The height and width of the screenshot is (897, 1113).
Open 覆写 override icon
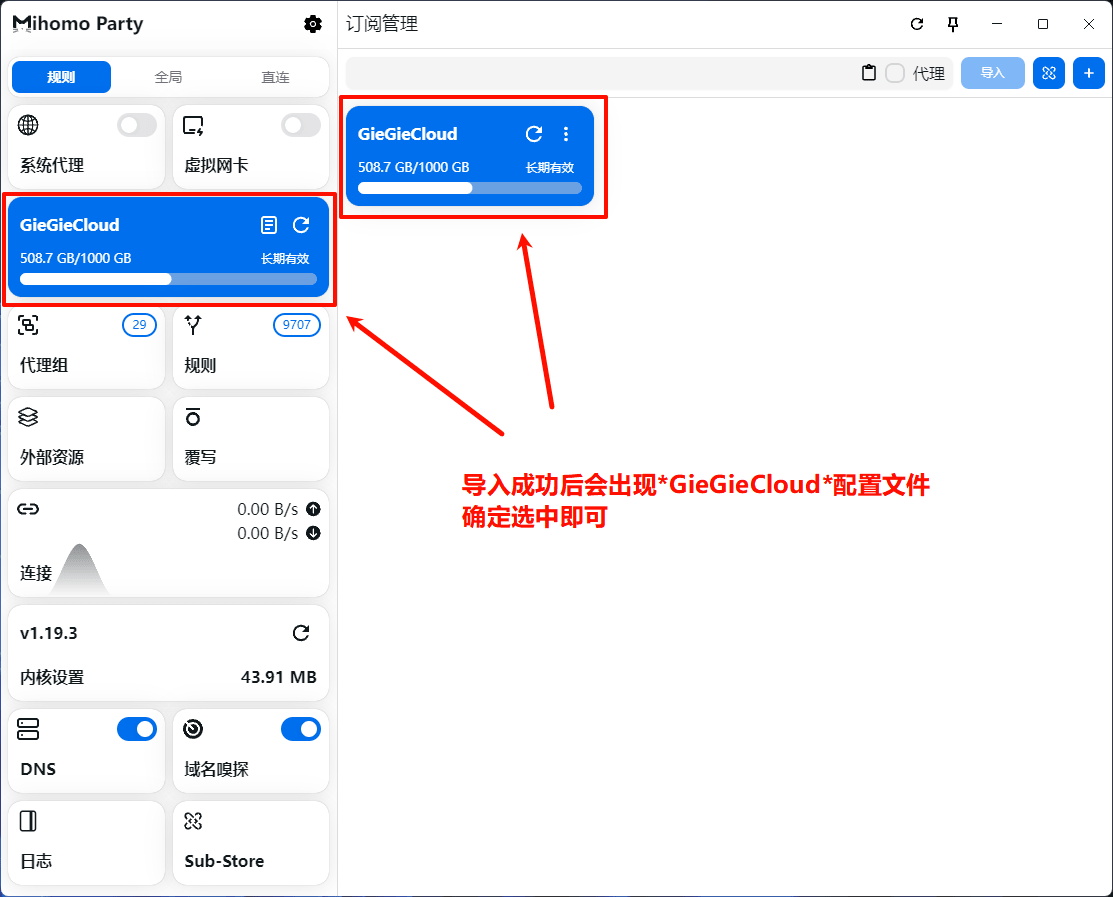coord(193,417)
